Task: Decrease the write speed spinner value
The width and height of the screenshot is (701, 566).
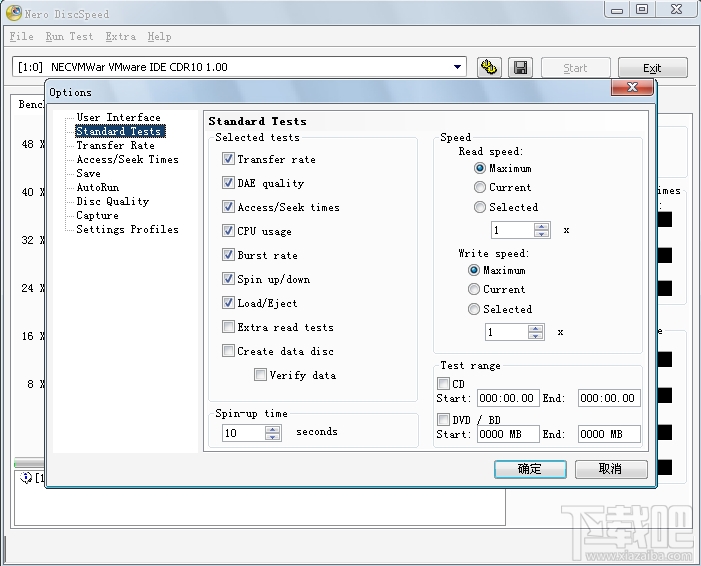Action: (535, 335)
